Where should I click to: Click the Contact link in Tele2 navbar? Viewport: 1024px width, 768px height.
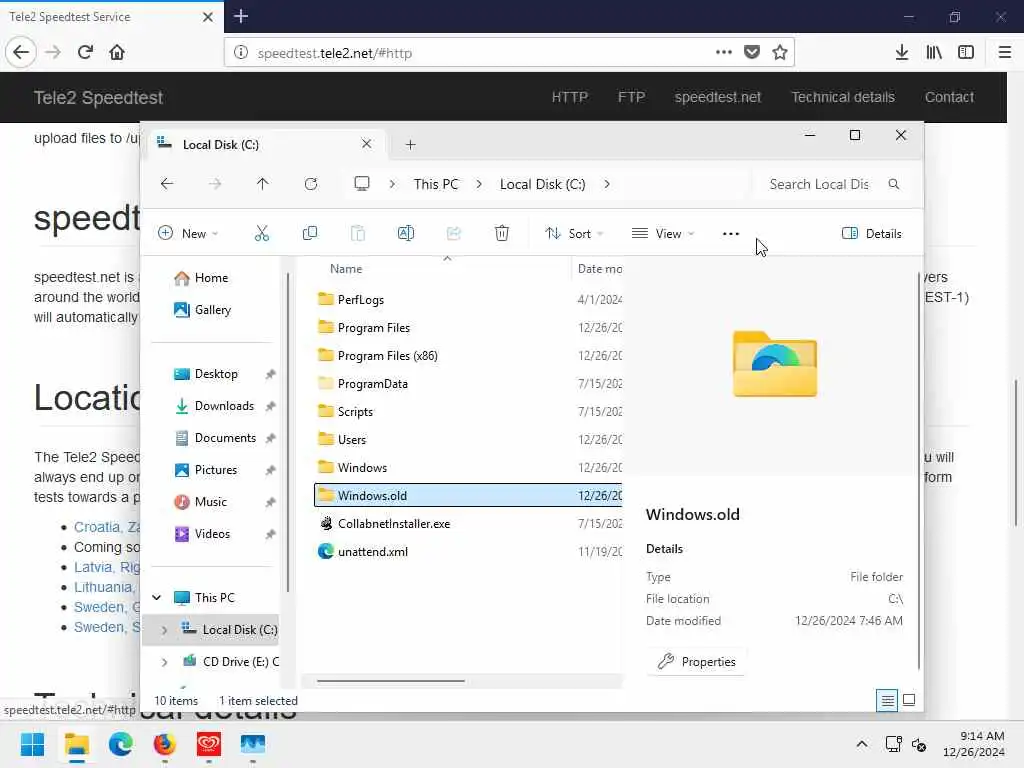[x=949, y=97]
